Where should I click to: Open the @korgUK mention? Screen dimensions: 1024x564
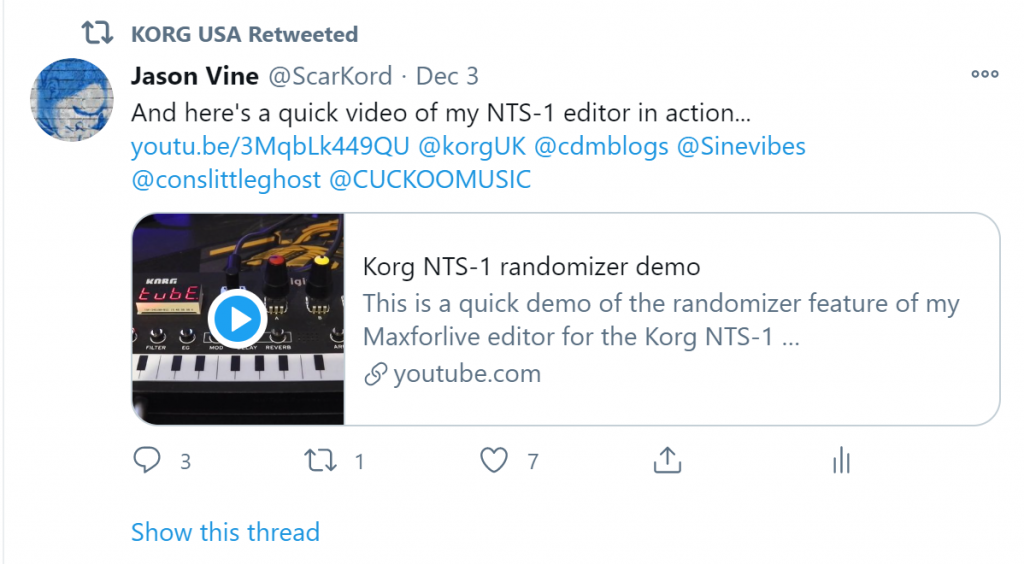click(471, 147)
